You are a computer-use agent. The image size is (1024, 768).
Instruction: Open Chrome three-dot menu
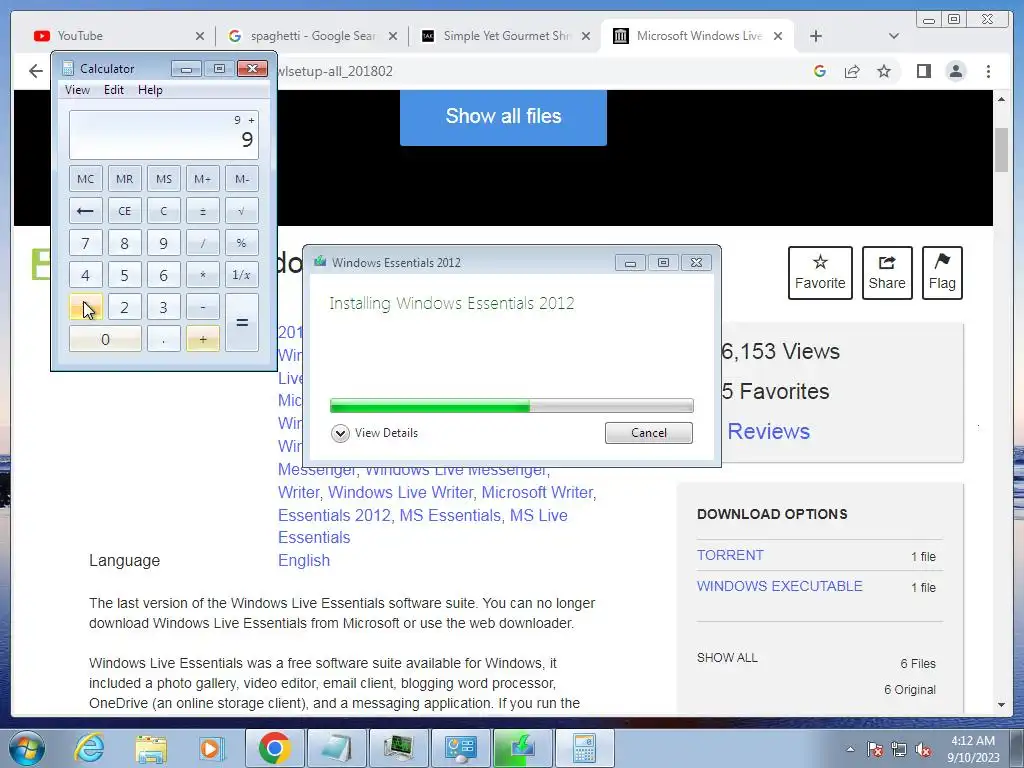[988, 71]
